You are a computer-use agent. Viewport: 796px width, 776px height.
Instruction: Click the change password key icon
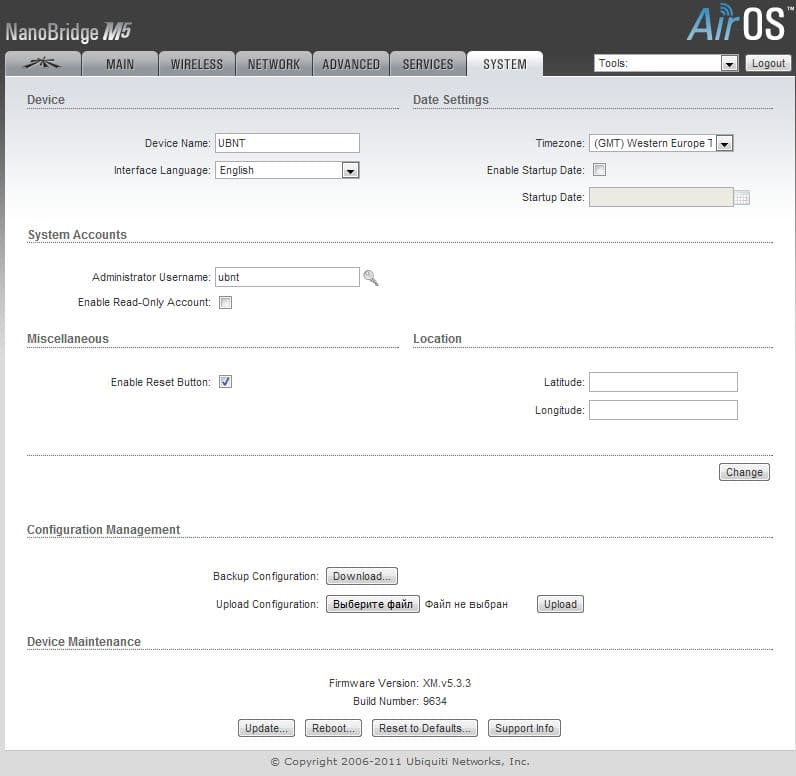pyautogui.click(x=371, y=278)
